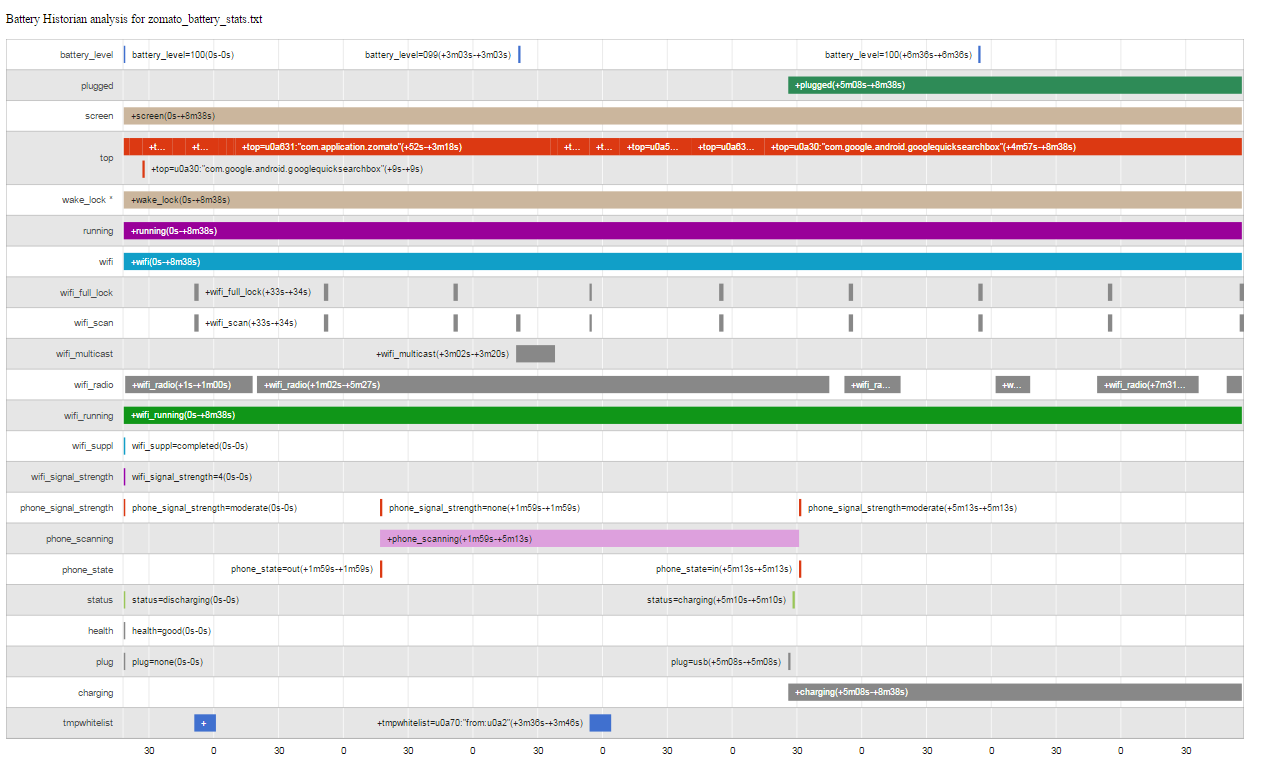Click phone_signal_strength=none(+1m59s-+1m59s) label
Screen dimensions: 1276x768
(x=484, y=508)
